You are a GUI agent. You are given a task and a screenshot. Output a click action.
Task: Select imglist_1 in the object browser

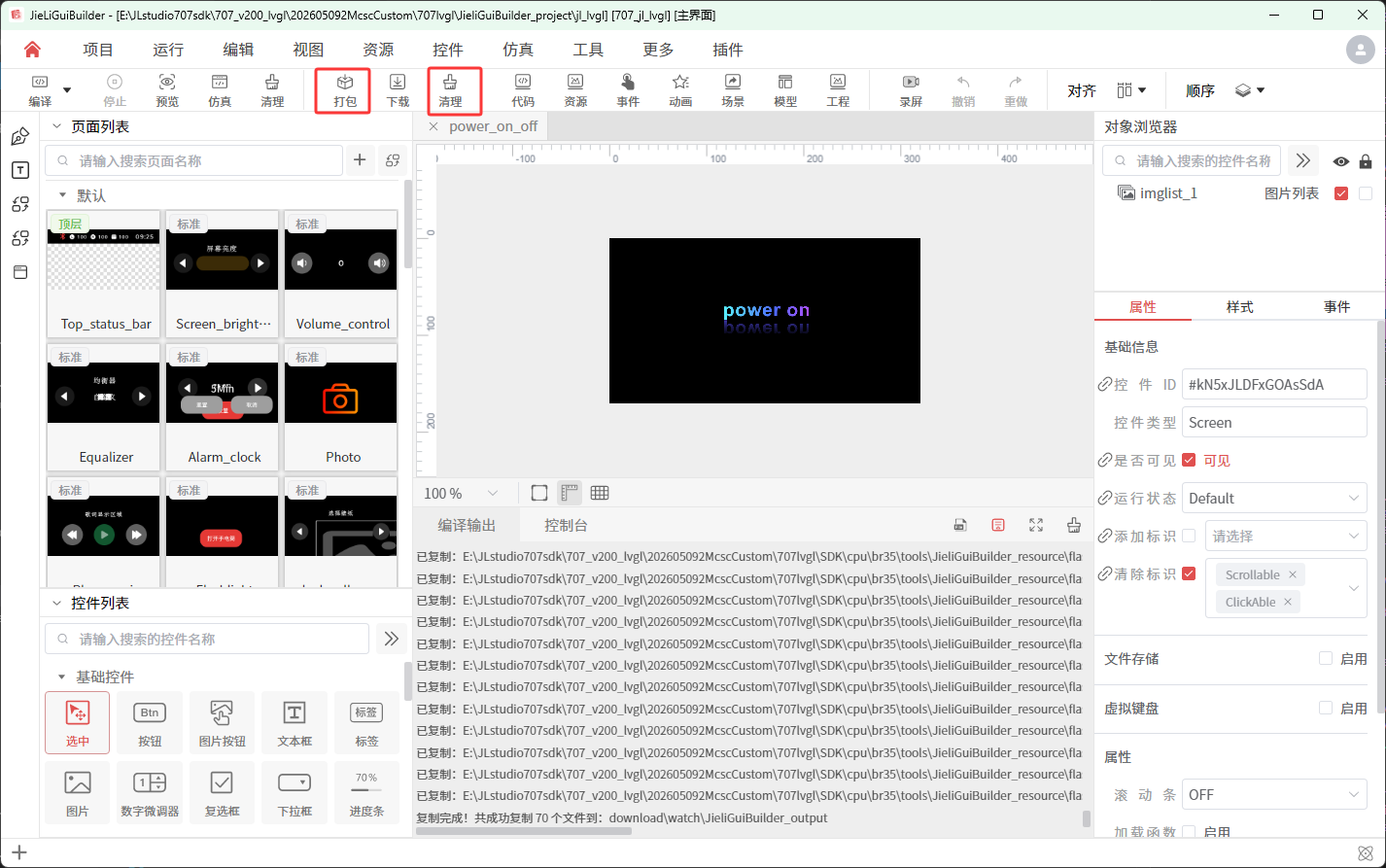pyautogui.click(x=1168, y=193)
